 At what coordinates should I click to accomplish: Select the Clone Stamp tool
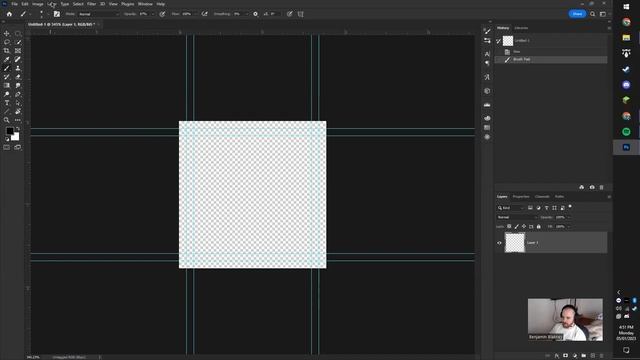tap(18, 68)
